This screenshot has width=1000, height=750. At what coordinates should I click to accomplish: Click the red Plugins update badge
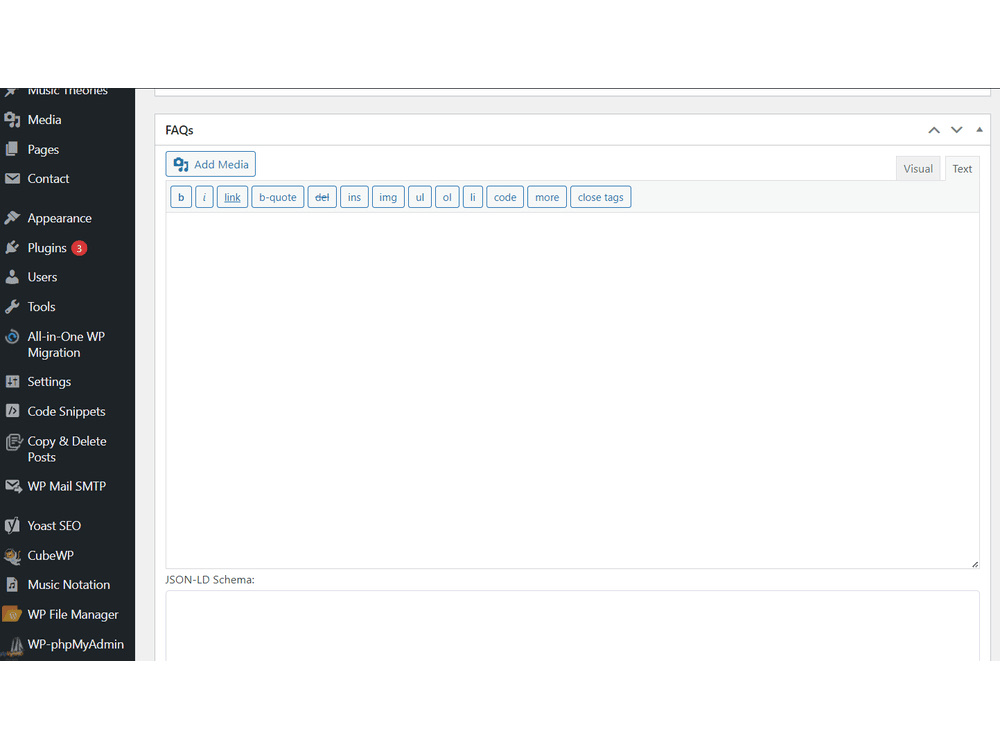(79, 248)
